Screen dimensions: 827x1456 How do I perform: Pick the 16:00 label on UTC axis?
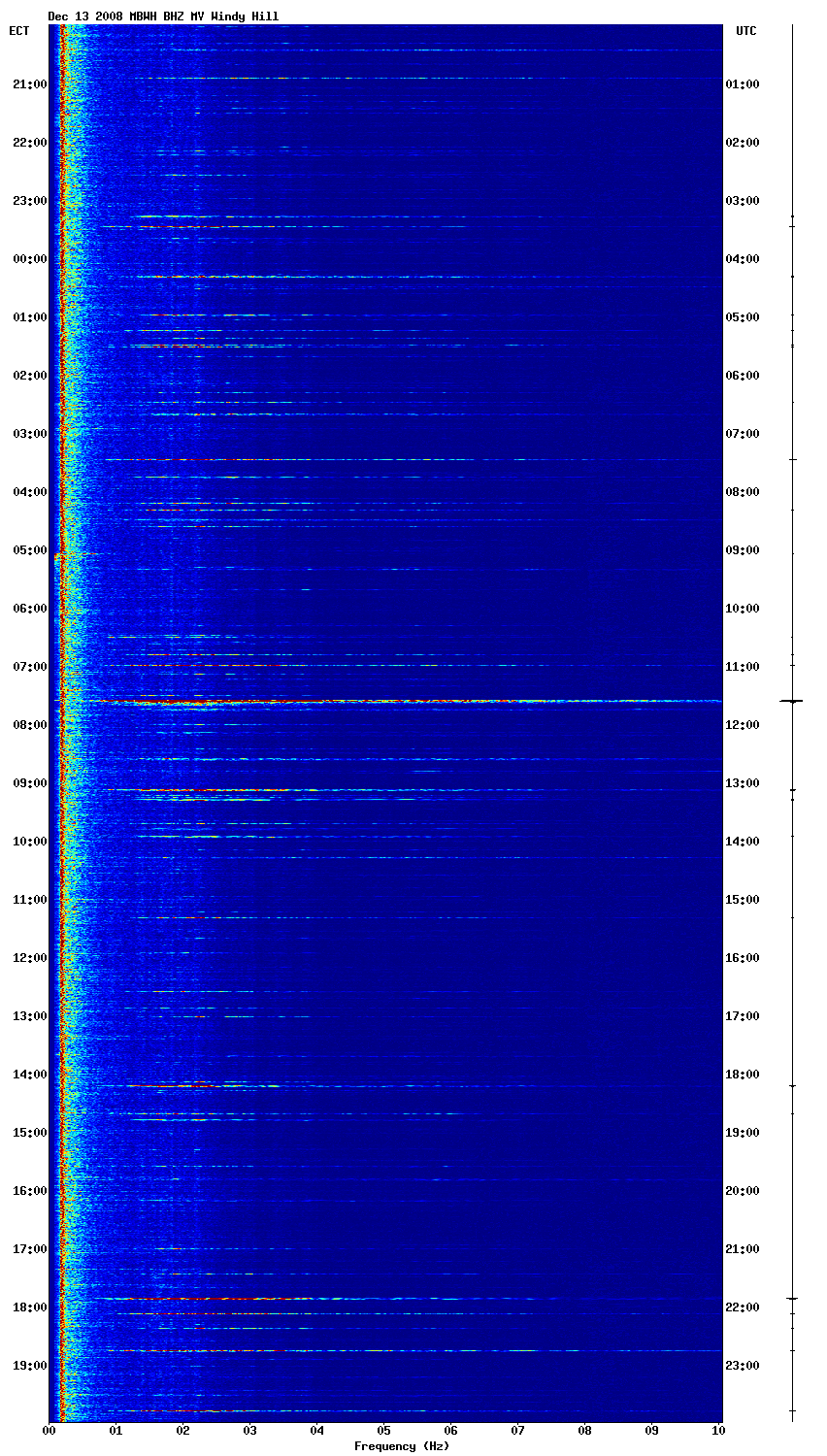743,958
